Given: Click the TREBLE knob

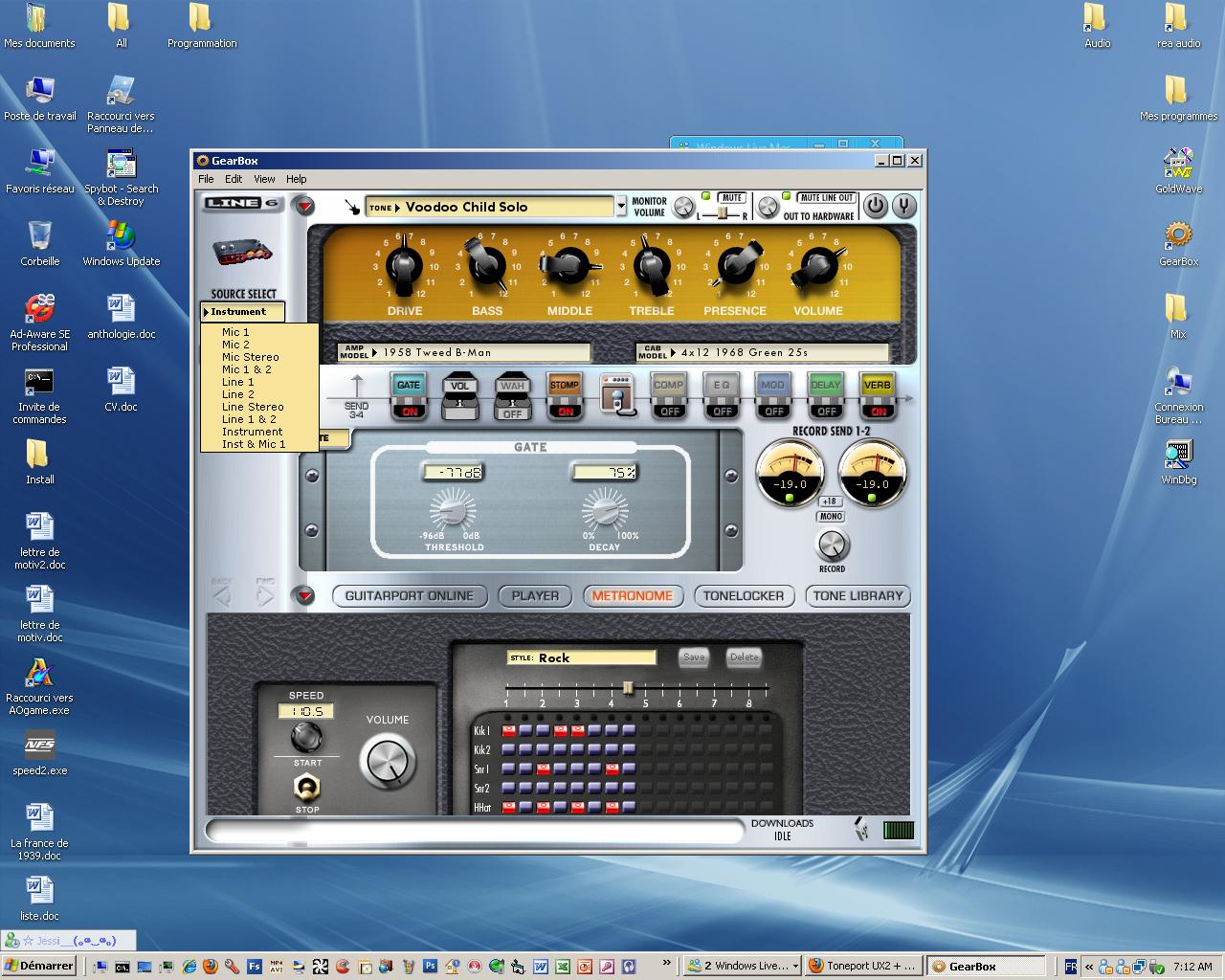Looking at the screenshot, I should coord(652,265).
